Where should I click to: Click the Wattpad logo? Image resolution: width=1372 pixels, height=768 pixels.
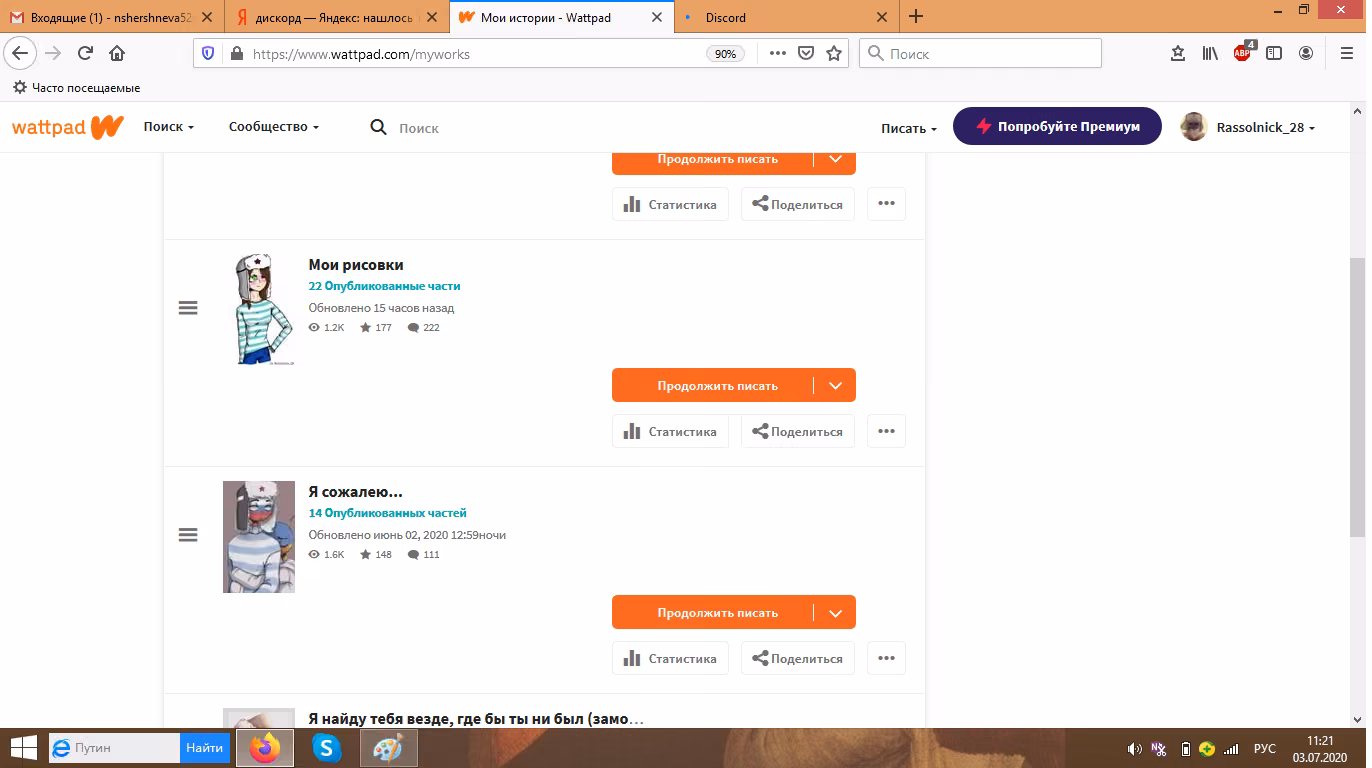pos(68,127)
